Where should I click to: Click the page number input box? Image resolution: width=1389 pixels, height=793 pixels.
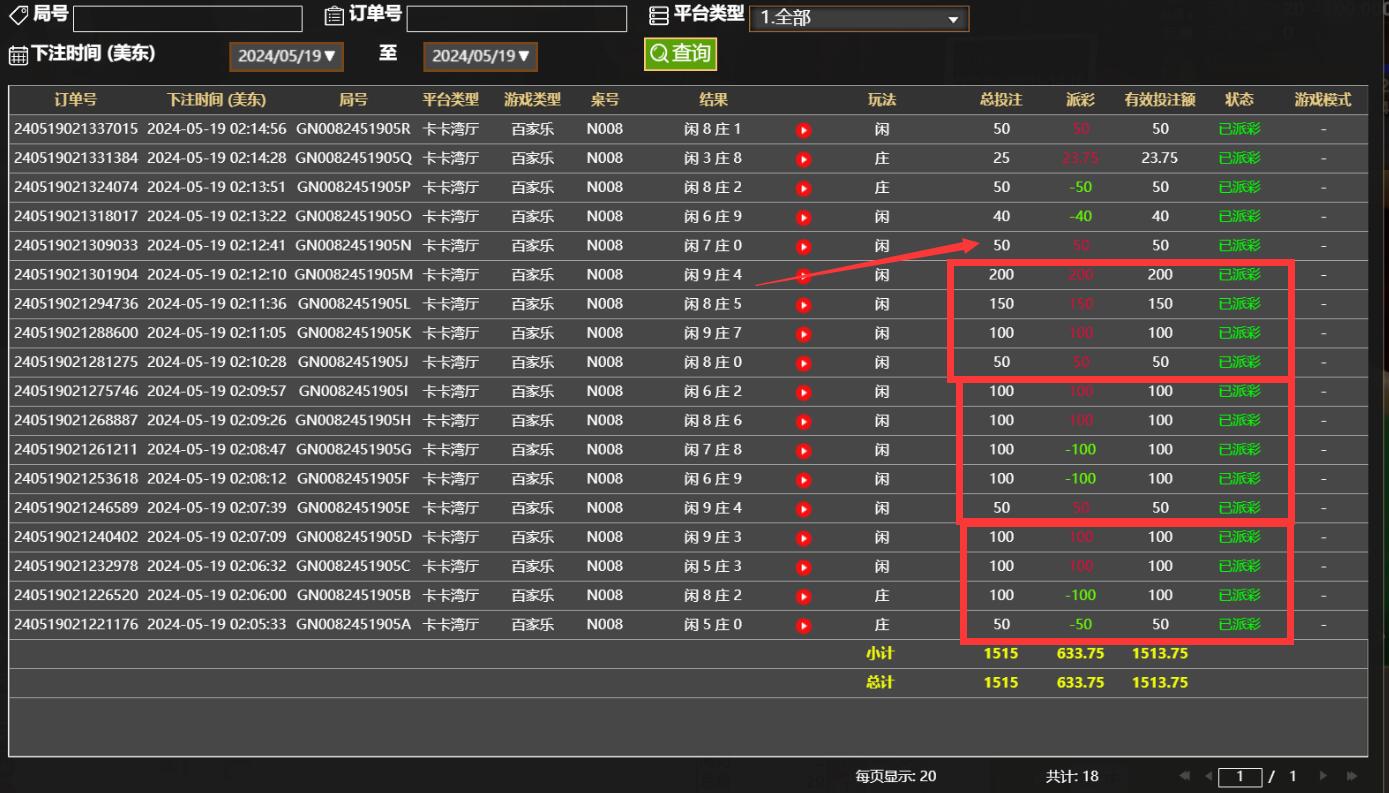1240,776
